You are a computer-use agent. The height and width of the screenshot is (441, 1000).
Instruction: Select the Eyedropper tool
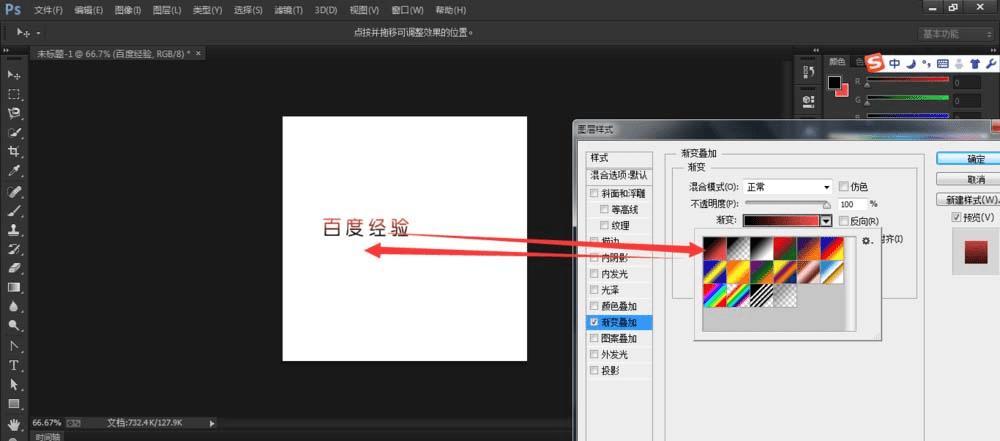tap(14, 171)
